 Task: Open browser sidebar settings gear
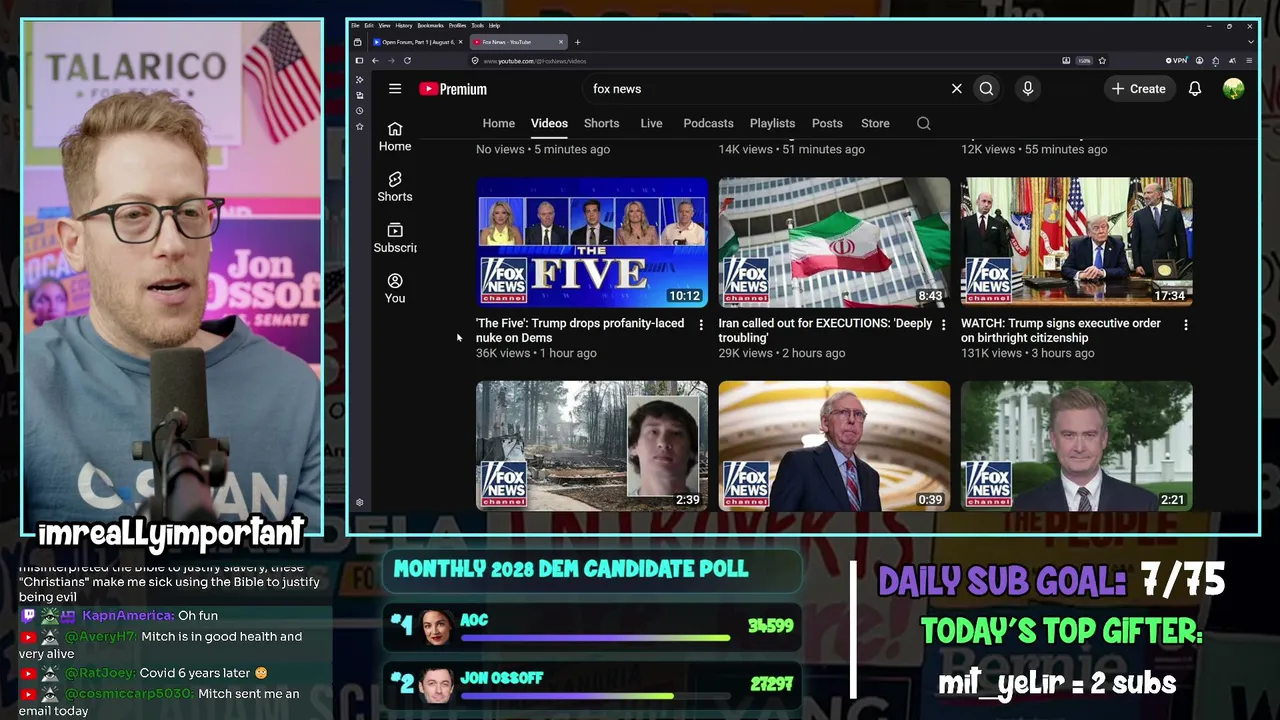[x=360, y=503]
